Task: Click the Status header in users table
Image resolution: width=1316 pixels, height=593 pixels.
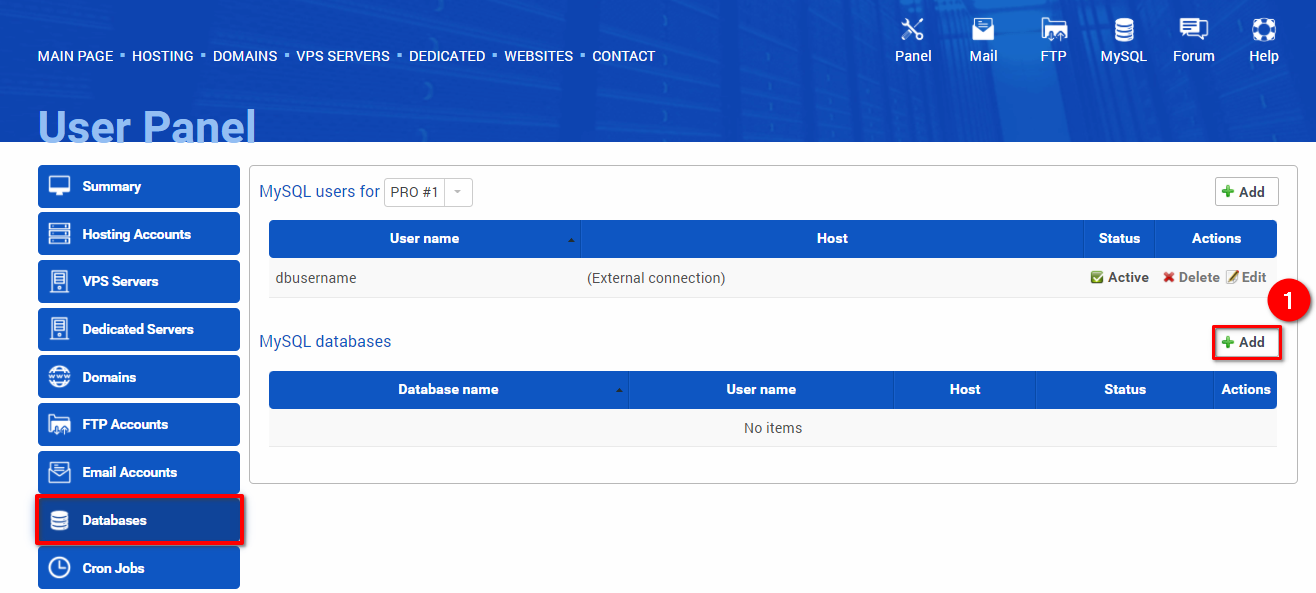Action: pyautogui.click(x=1119, y=238)
